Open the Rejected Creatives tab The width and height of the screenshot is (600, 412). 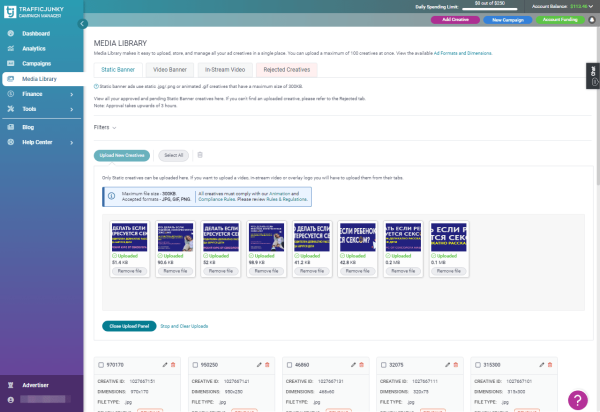(x=285, y=69)
